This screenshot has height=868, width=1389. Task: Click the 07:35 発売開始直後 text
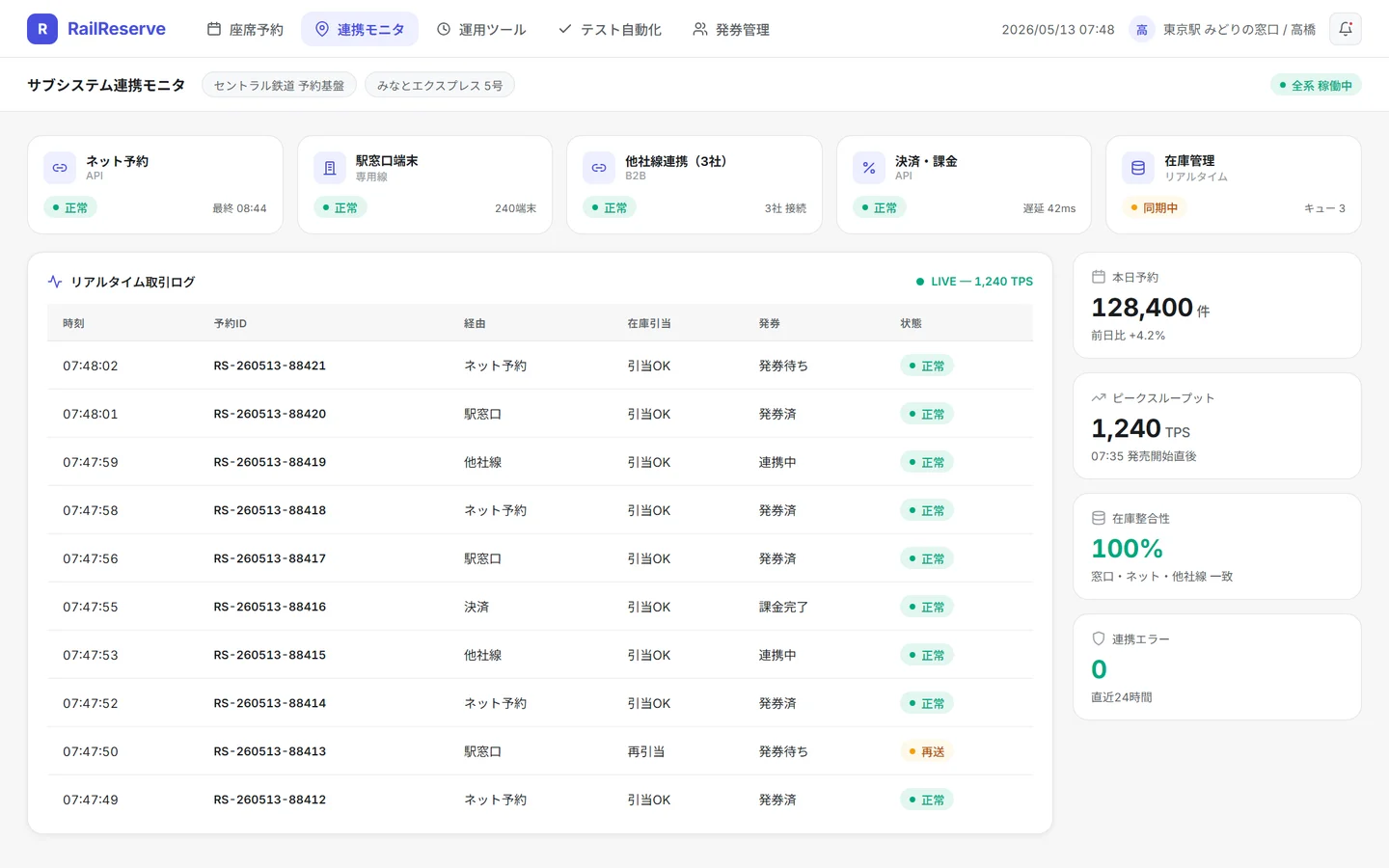coord(1144,456)
